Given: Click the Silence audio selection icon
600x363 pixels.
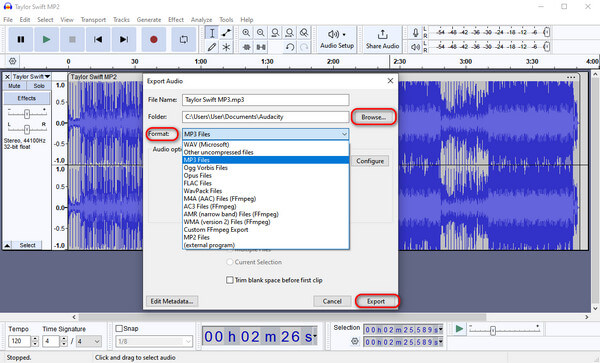Looking at the screenshot, I should coord(261,47).
